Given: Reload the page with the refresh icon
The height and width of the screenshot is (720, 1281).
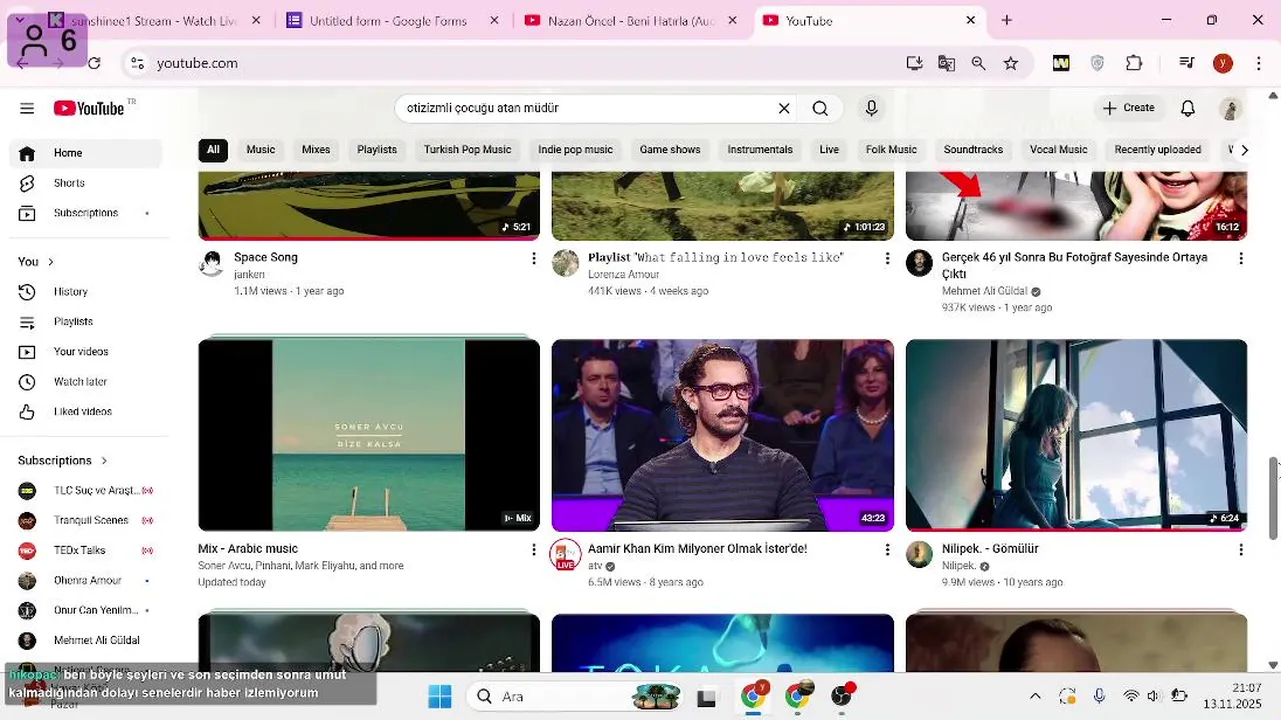Looking at the screenshot, I should pos(94,63).
